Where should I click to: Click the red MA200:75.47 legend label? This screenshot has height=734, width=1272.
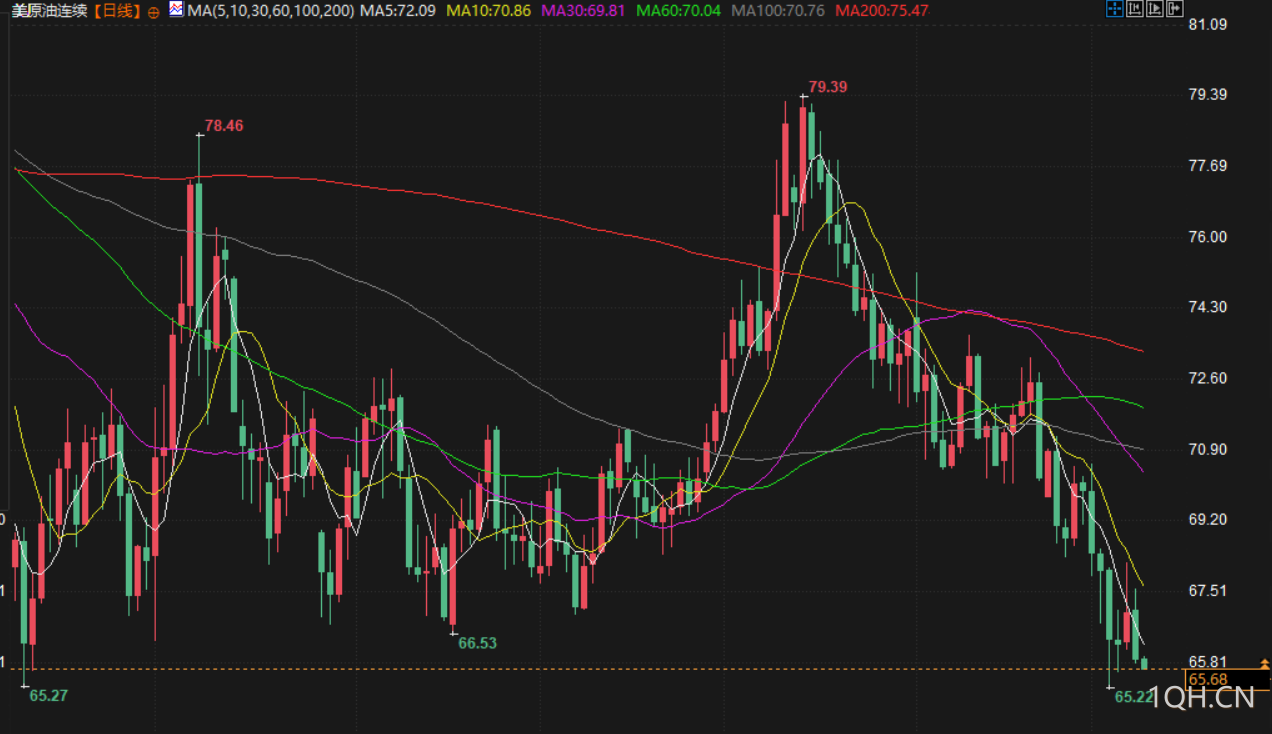(x=882, y=11)
